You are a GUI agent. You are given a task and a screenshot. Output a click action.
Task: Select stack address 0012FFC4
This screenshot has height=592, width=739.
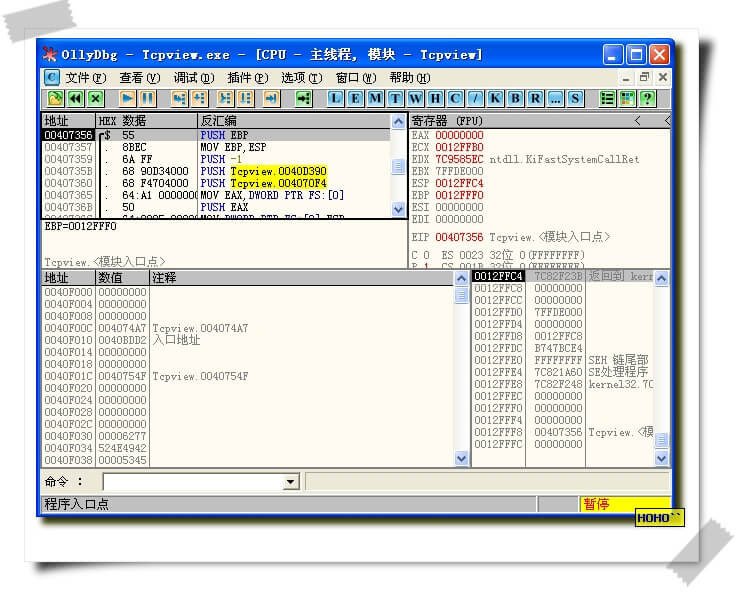tap(498, 276)
